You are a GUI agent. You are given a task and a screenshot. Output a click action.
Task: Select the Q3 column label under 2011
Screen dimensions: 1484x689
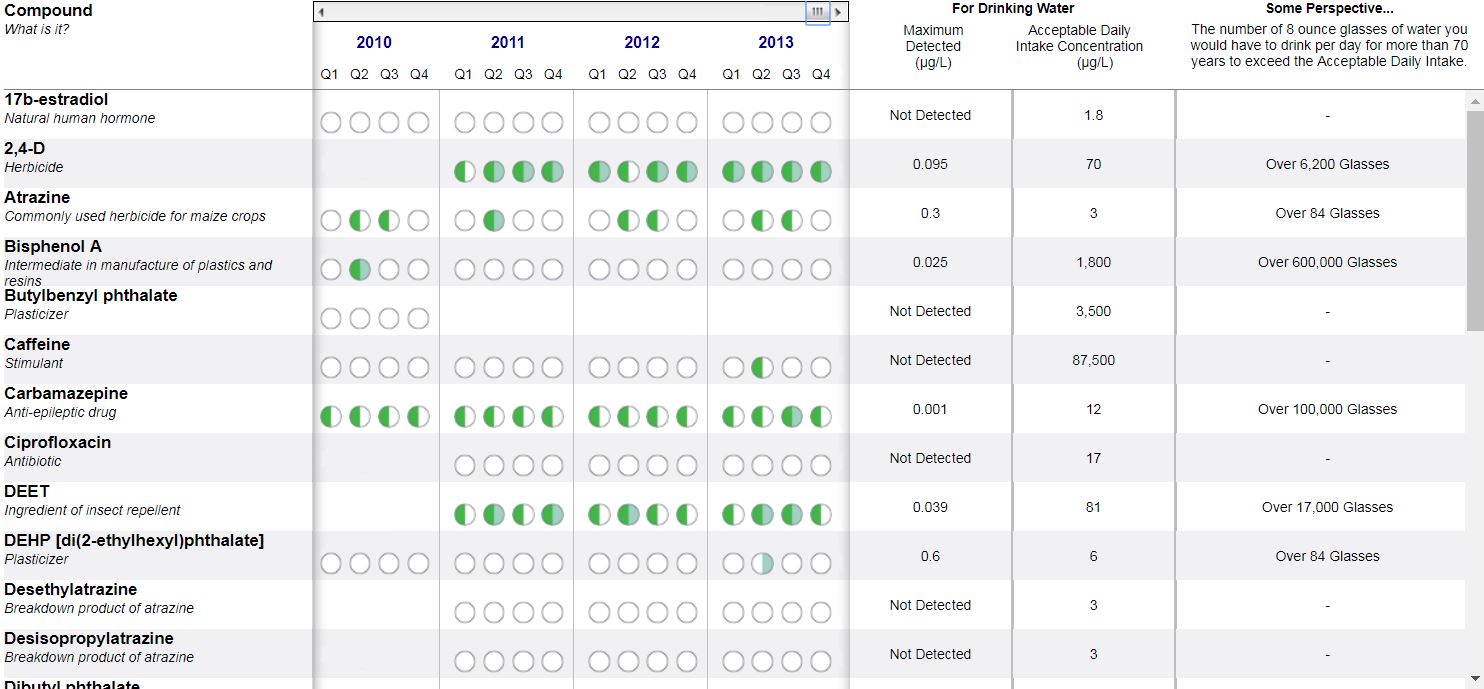(x=523, y=73)
